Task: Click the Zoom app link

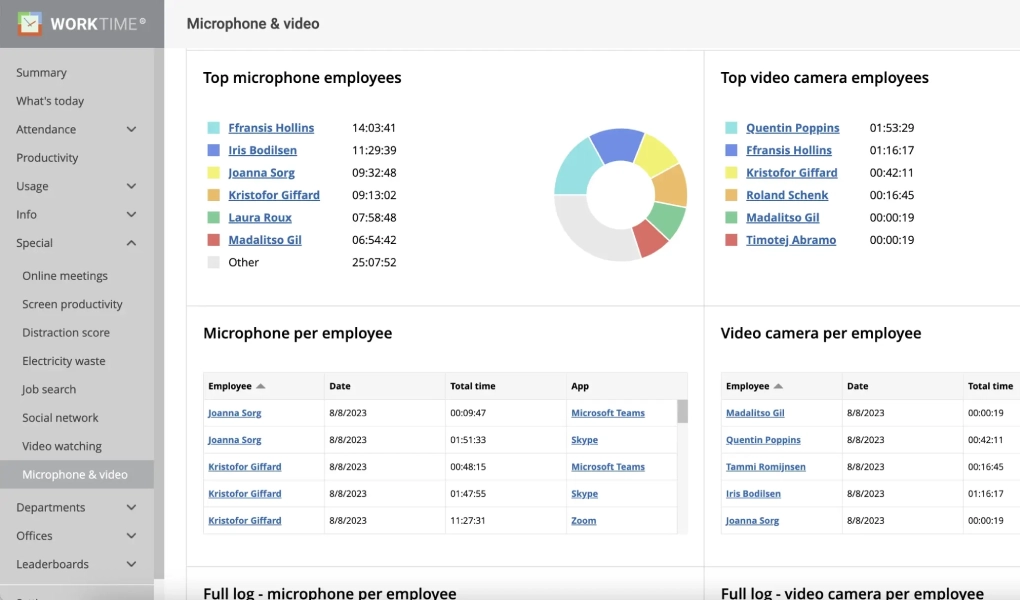Action: (583, 521)
